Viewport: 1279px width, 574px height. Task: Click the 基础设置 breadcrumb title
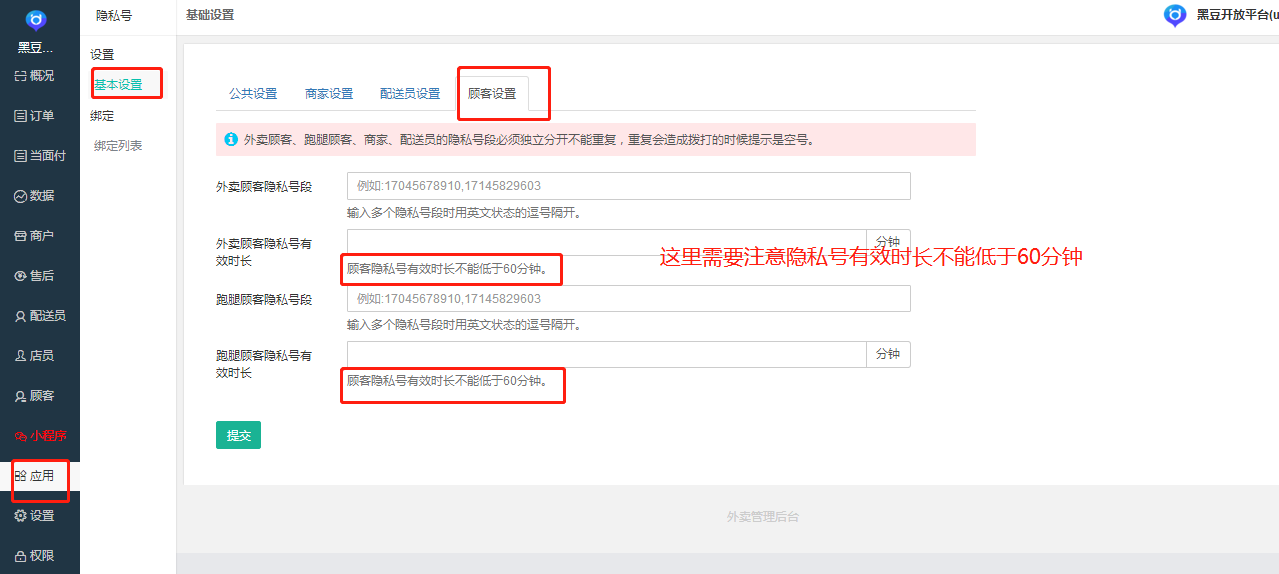[x=210, y=15]
